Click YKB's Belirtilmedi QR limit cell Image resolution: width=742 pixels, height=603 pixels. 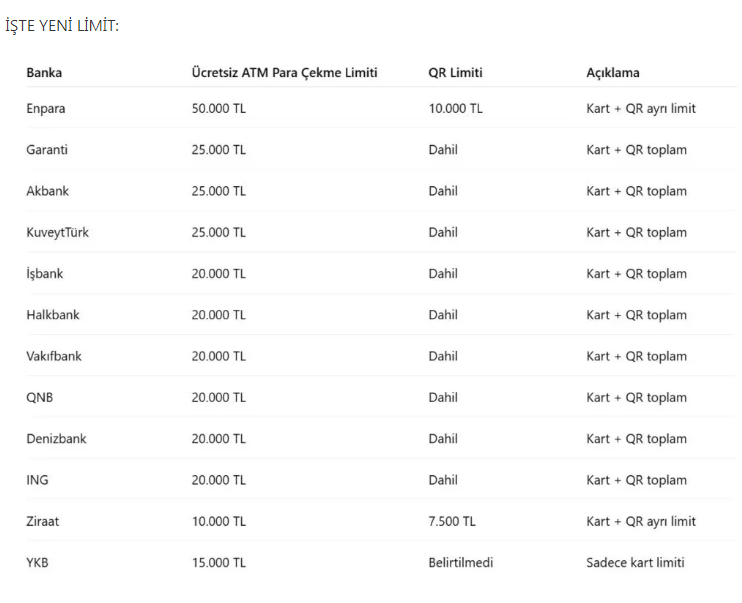pyautogui.click(x=461, y=562)
